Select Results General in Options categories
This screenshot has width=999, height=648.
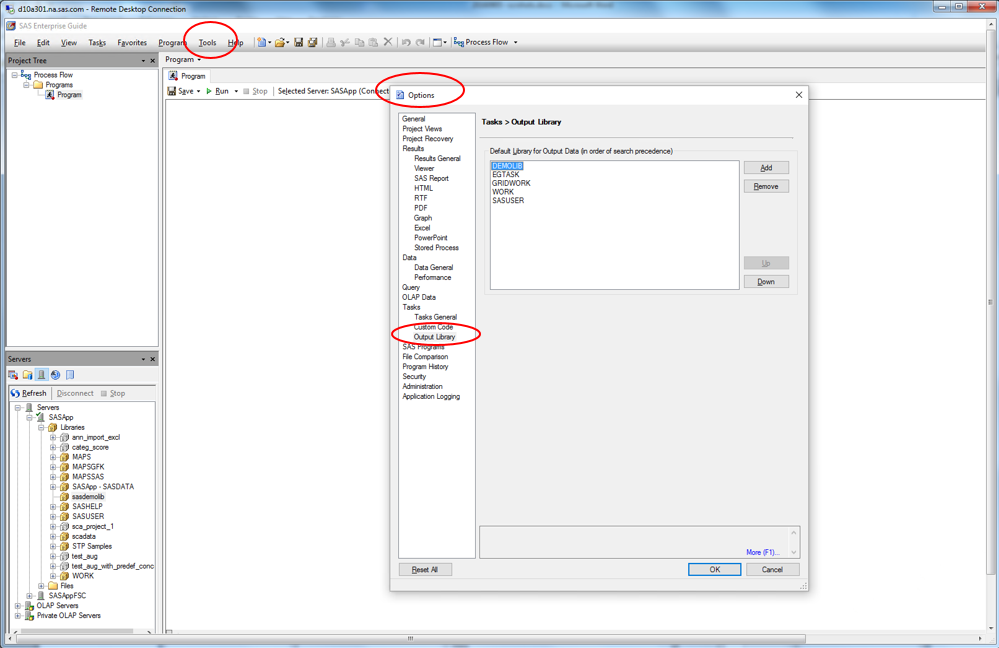coord(437,158)
